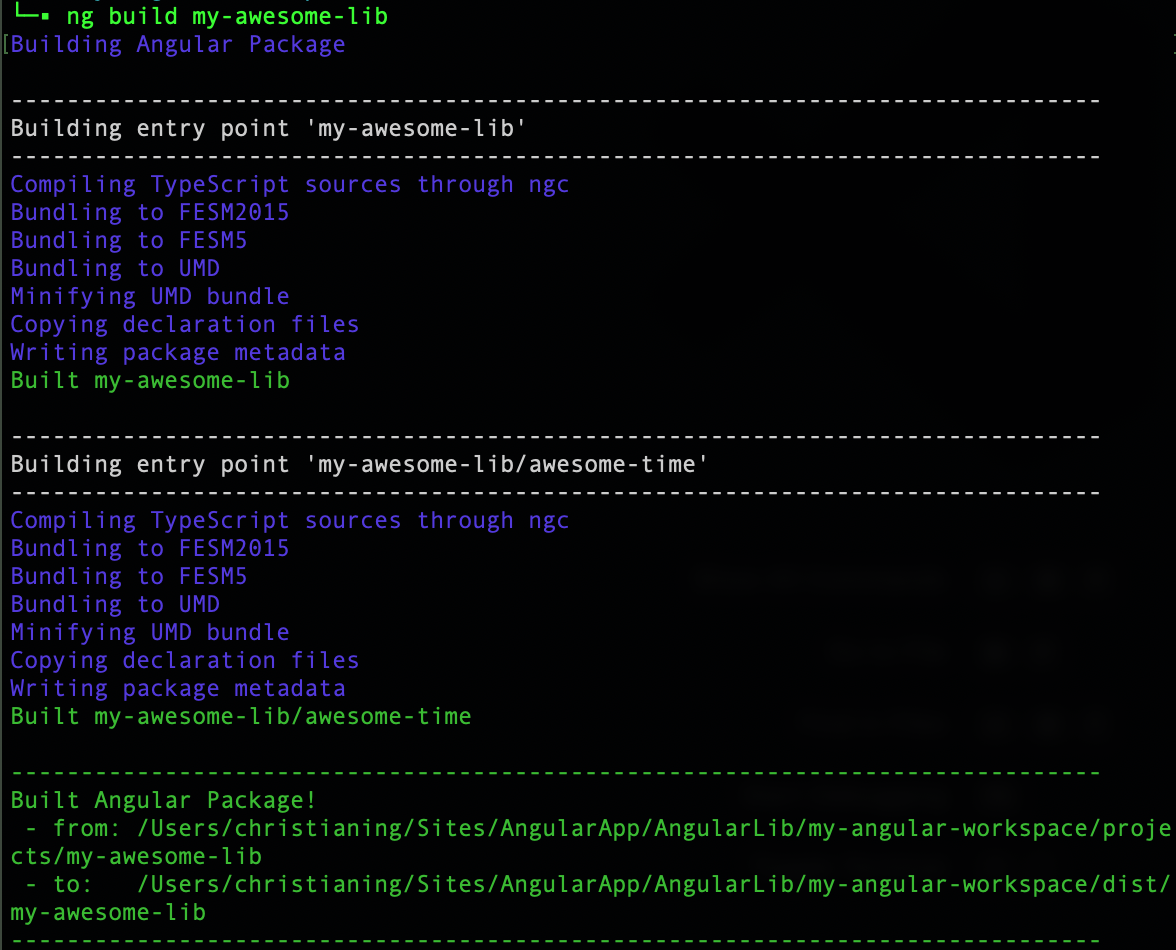Click 'Compiling TypeScript sources through ngc' line
Image resolution: width=1176 pixels, height=950 pixels.
289,184
